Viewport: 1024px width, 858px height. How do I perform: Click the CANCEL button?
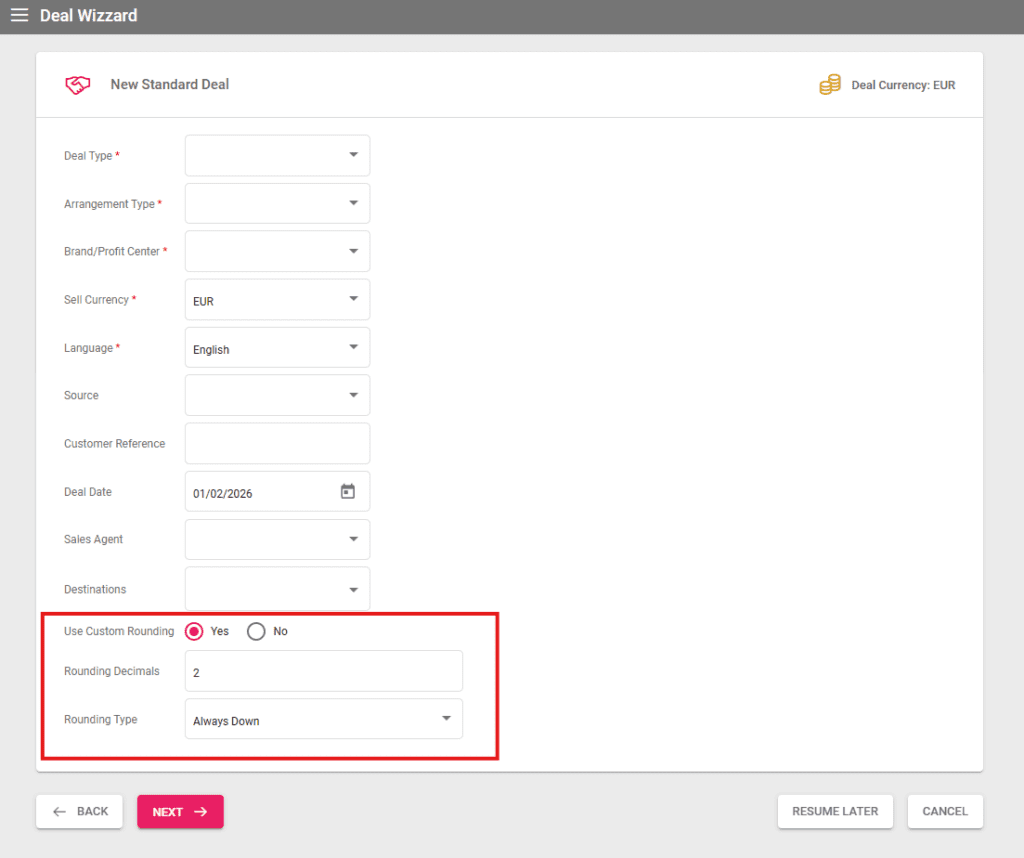pyautogui.click(x=944, y=811)
